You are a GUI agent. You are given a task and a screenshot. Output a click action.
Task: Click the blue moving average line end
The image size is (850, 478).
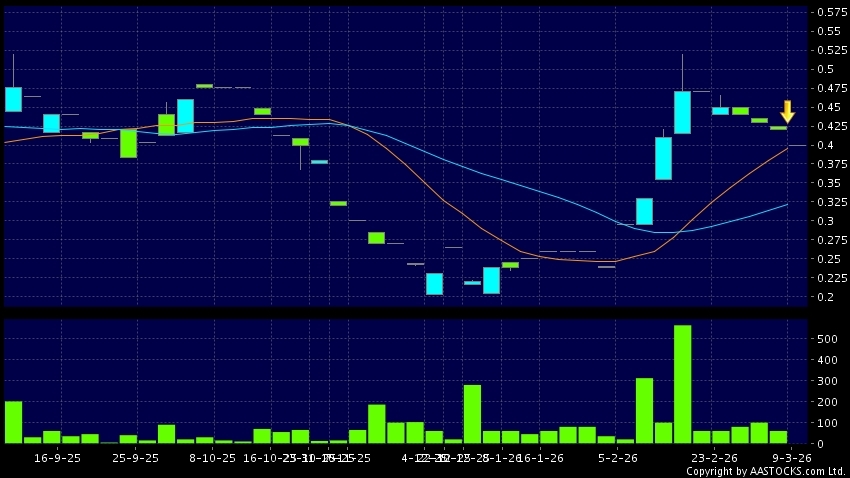[786, 204]
